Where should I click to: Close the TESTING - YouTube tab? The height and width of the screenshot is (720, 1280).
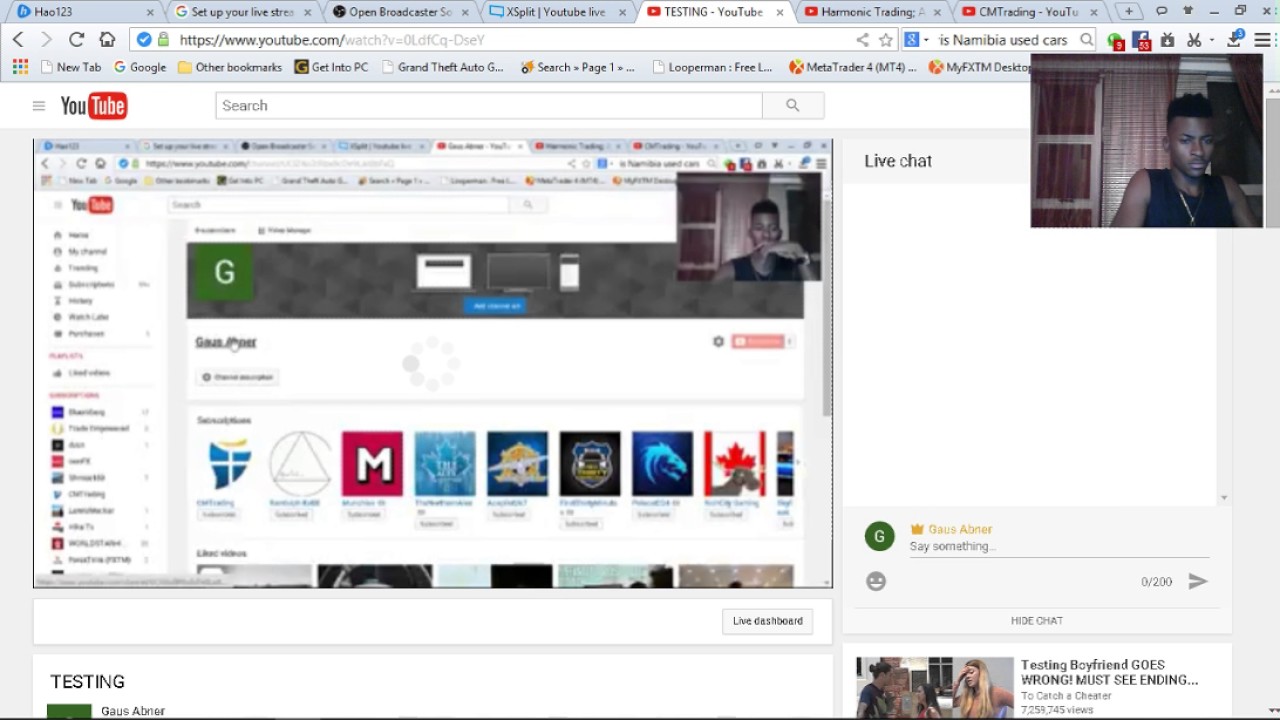[782, 12]
